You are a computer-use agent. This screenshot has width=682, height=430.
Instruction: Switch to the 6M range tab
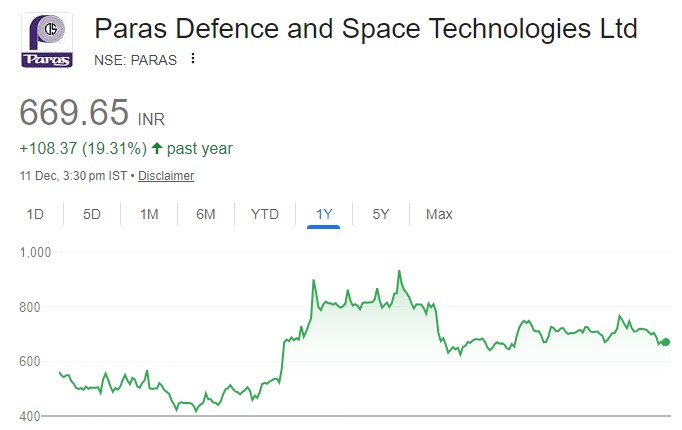[206, 214]
